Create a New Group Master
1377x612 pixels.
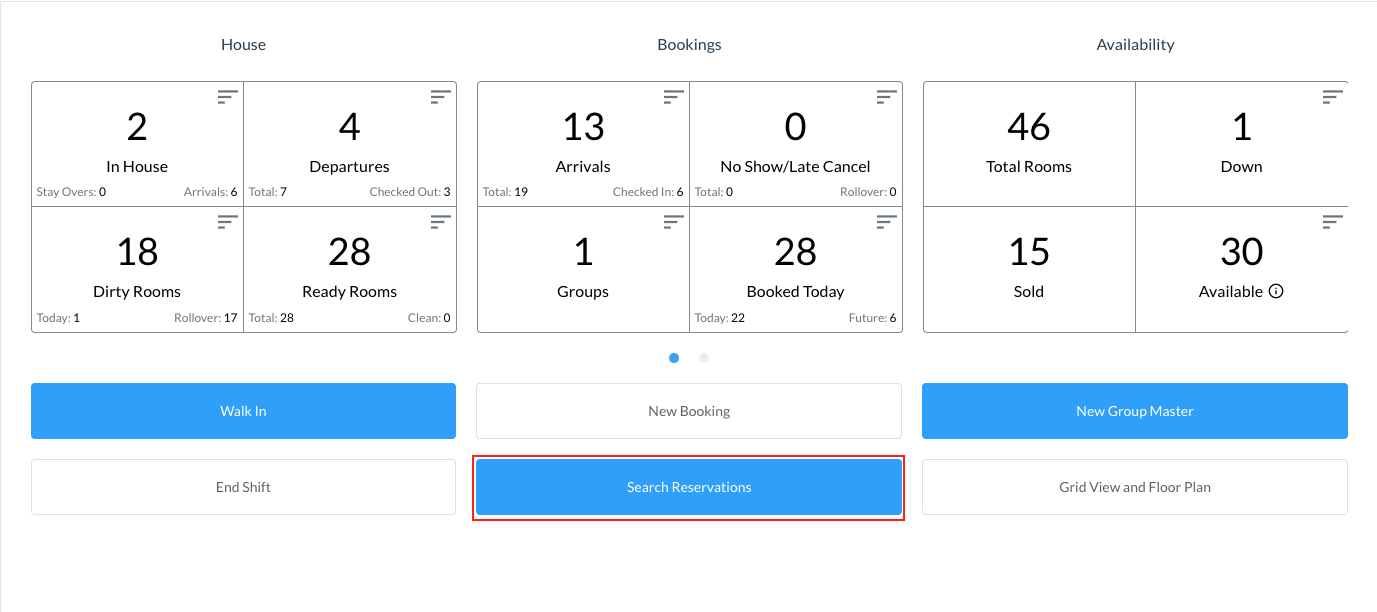(x=1134, y=411)
